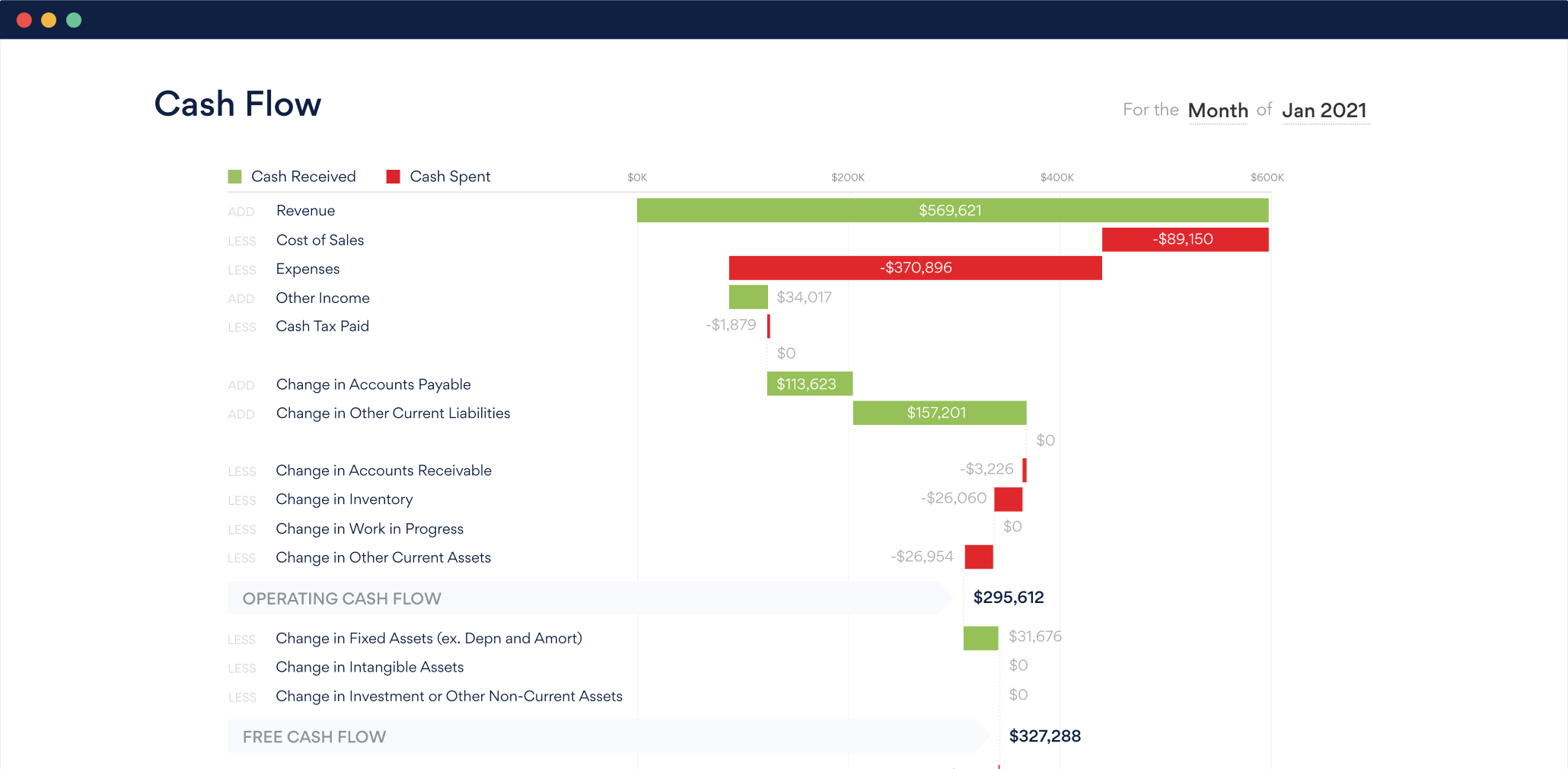Click the $327,288 free cash flow total
The width and height of the screenshot is (1568, 769).
click(x=1045, y=735)
